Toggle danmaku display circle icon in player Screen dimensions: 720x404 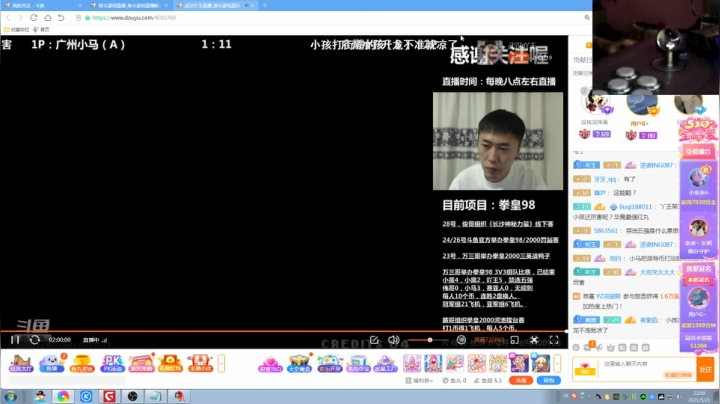[461, 340]
